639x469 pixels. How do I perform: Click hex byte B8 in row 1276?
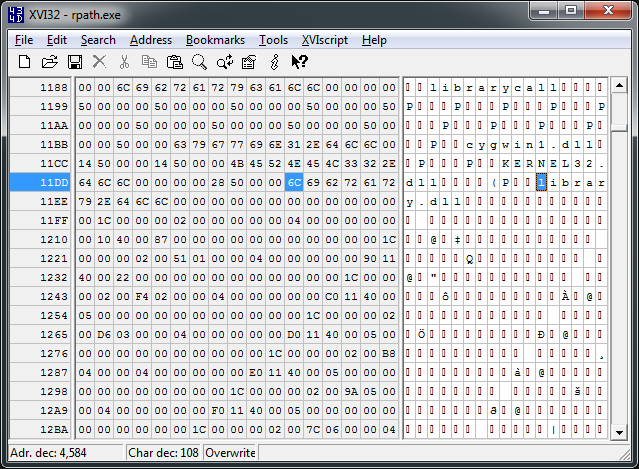point(389,353)
